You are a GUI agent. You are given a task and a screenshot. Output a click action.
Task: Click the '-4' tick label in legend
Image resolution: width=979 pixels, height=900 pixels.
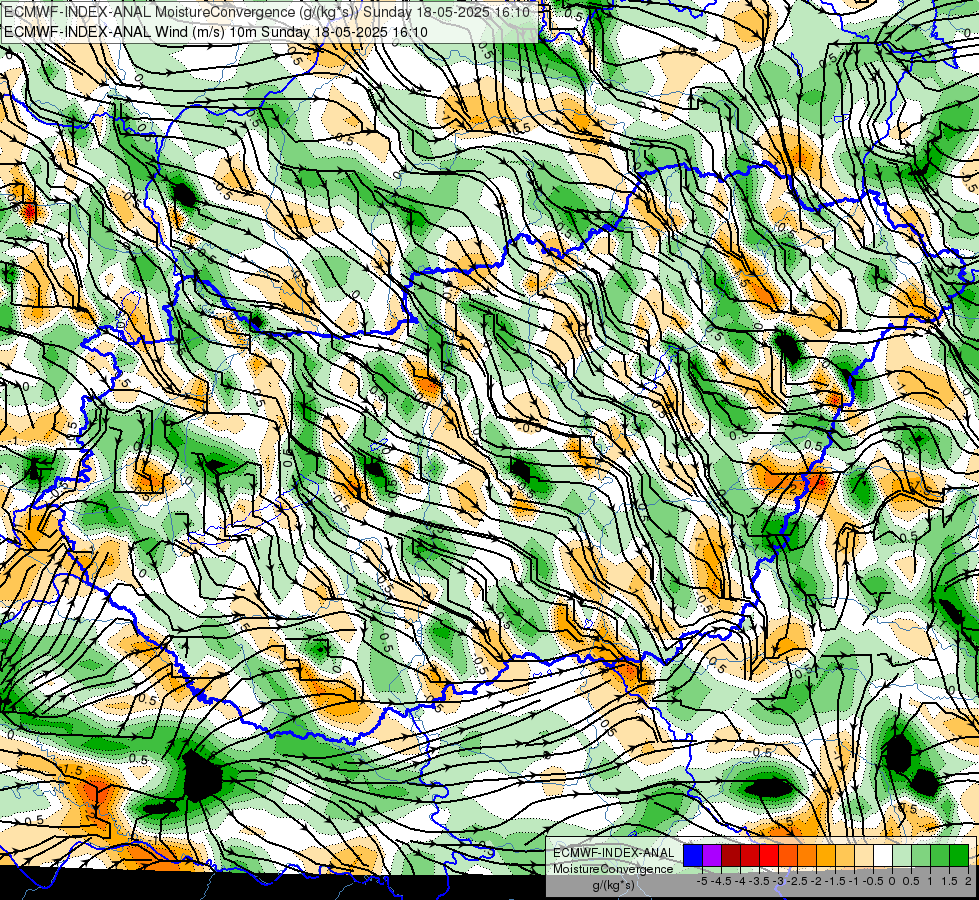(740, 881)
